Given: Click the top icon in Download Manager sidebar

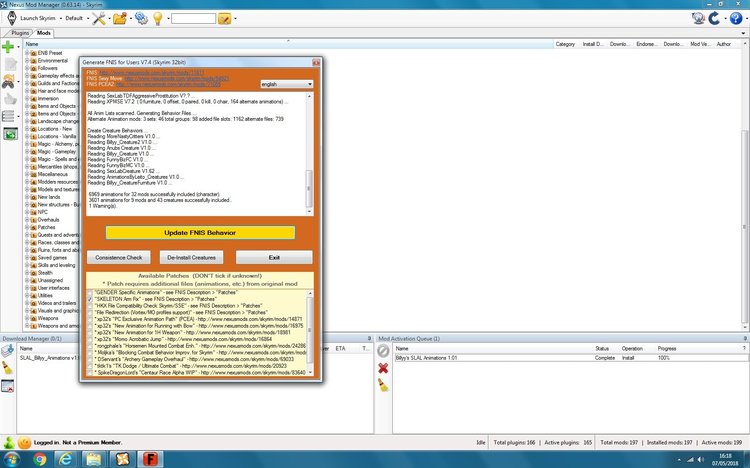Looking at the screenshot, I should coord(7,351).
